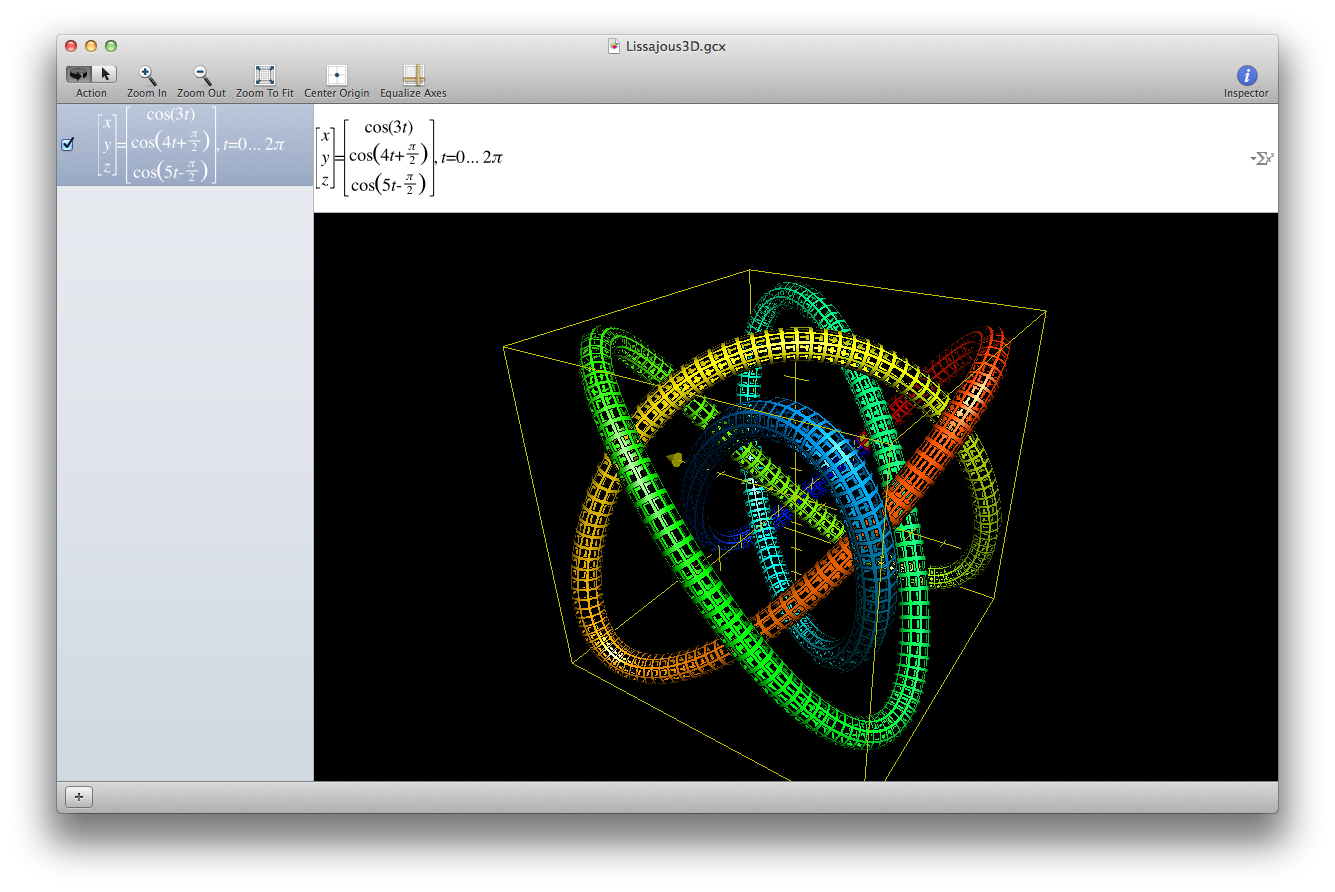Close the Lissajous3D window

coord(71,46)
